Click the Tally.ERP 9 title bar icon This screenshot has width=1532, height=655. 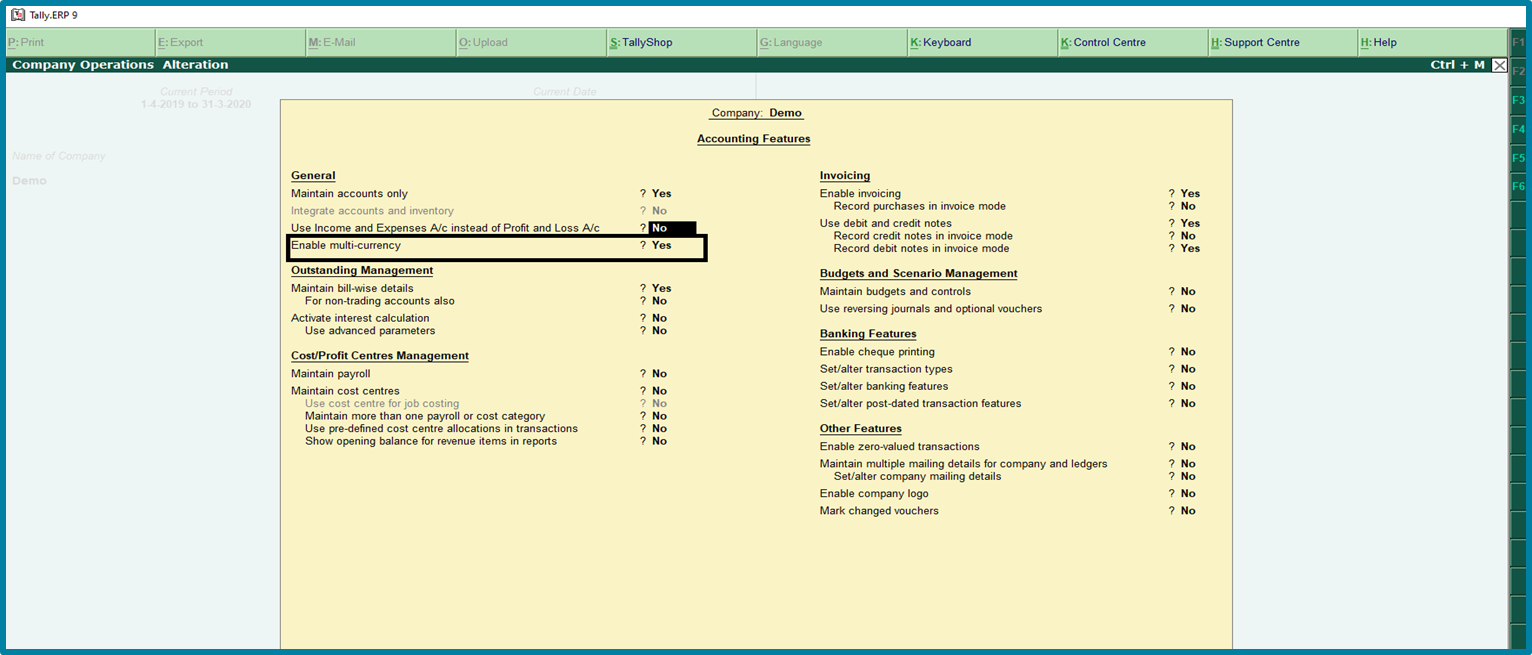[x=17, y=15]
